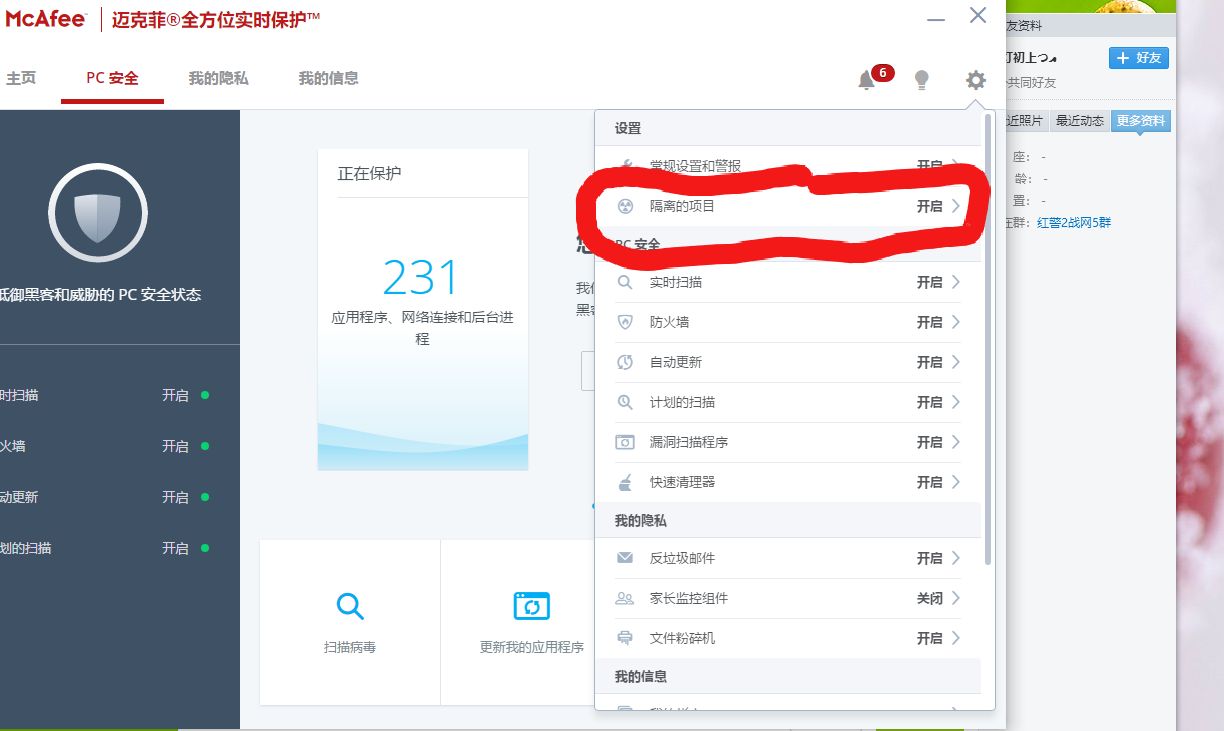Open the 红警2战网5群 group link
This screenshot has width=1224, height=731.
pyautogui.click(x=1074, y=223)
